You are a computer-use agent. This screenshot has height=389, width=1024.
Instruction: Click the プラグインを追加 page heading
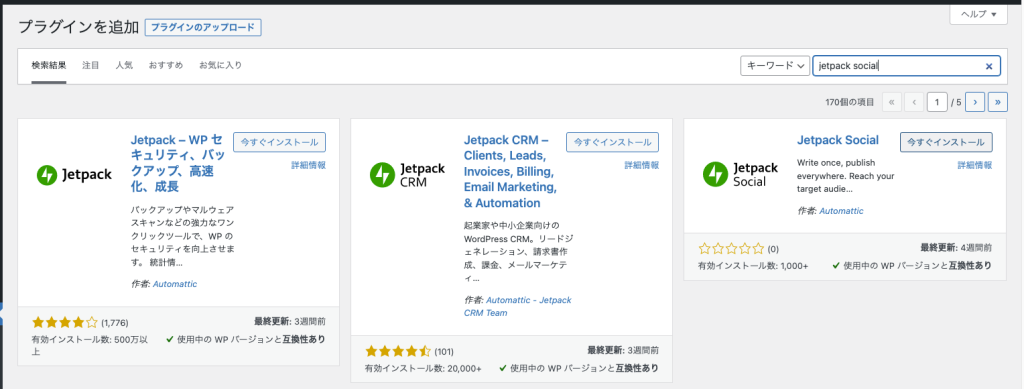coord(78,27)
